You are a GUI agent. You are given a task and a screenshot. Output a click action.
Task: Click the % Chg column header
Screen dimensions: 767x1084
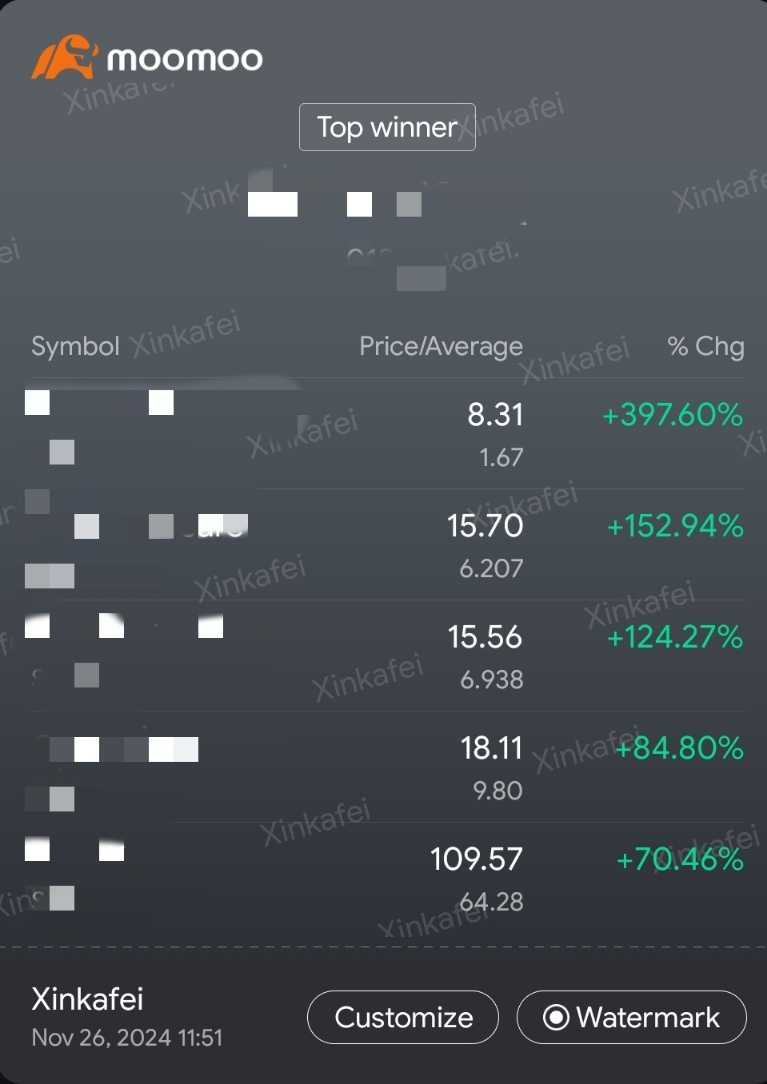(706, 346)
